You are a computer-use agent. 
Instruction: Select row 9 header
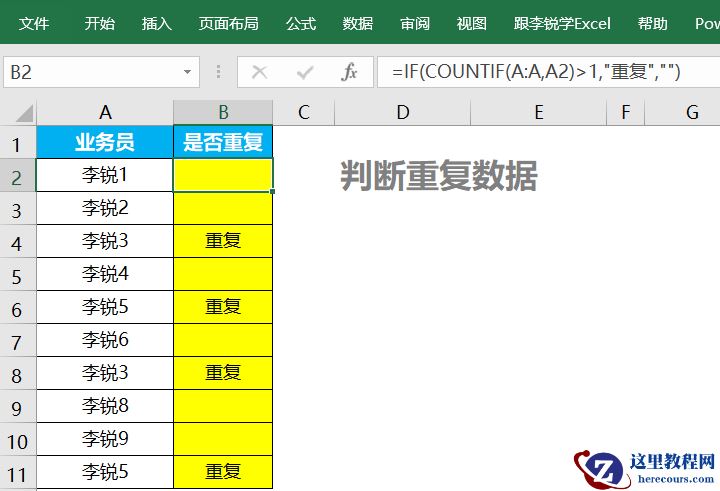[x=17, y=407]
